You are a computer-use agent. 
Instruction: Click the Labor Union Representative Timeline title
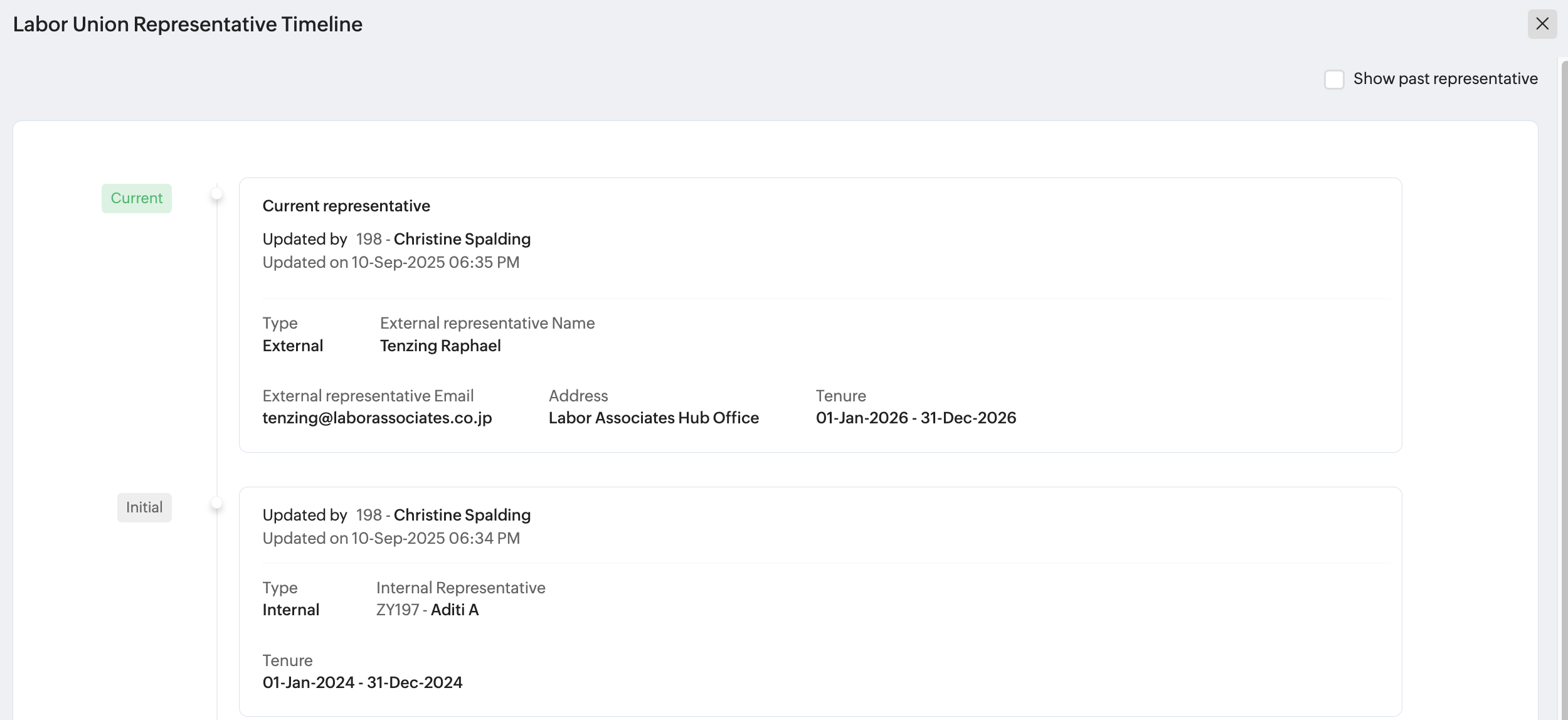pyautogui.click(x=188, y=24)
